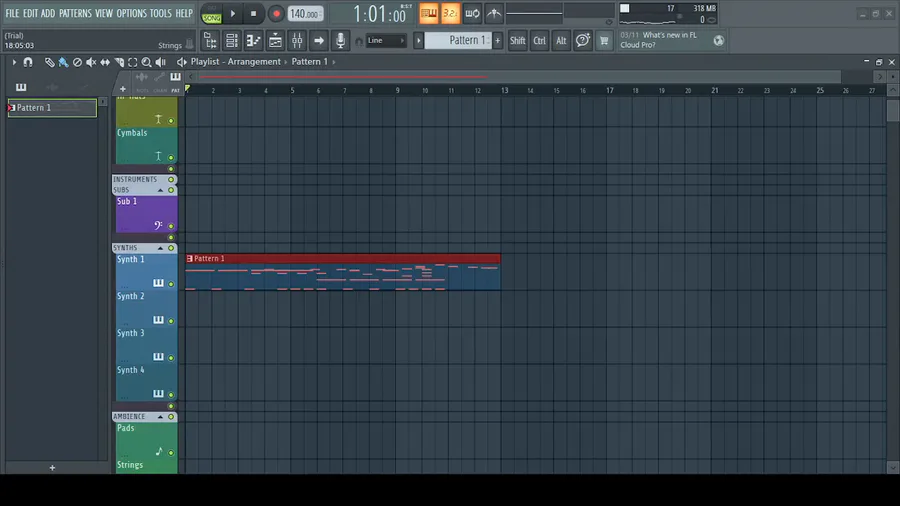Viewport: 900px width, 506px height.
Task: Stop playback with the stop button
Action: click(x=253, y=14)
